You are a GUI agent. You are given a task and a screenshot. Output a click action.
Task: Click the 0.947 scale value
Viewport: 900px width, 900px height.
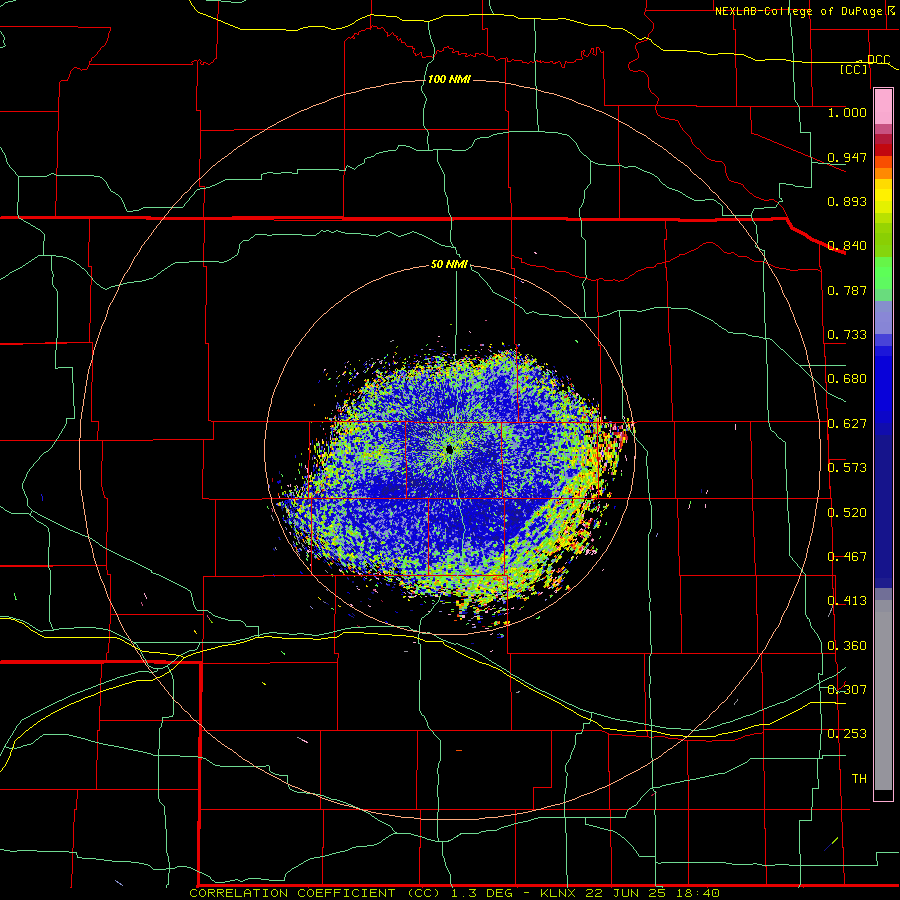[847, 157]
